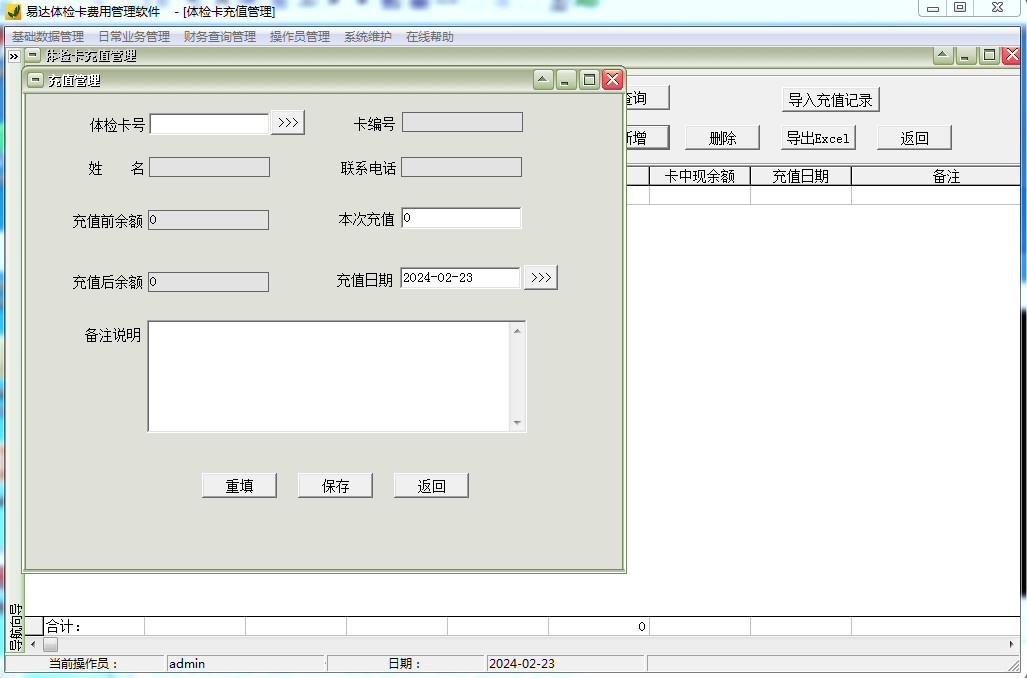Click the admin operator status field
1027x678 pixels.
pos(246,664)
